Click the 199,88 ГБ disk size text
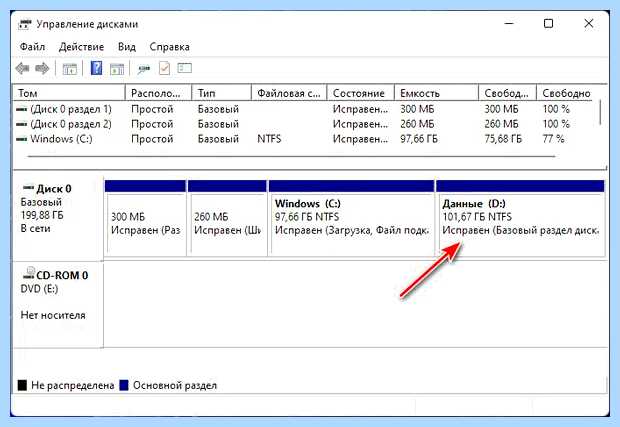Image resolution: width=620 pixels, height=427 pixels. [42, 215]
